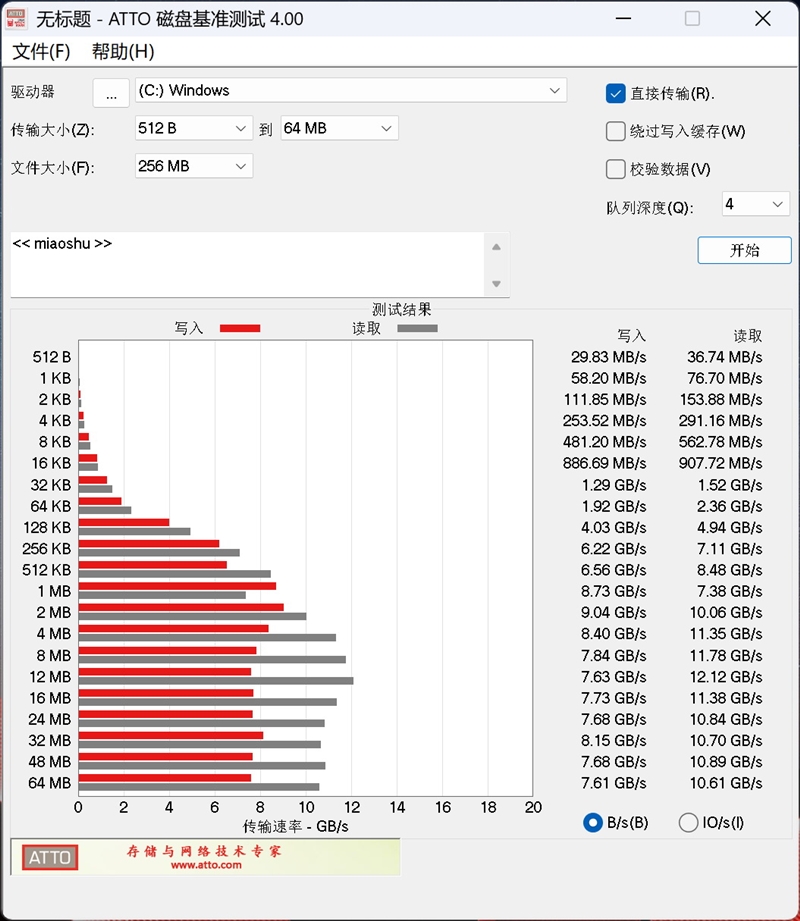The height and width of the screenshot is (921, 800).
Task: Enable the 校验数据(V) option
Action: (617, 169)
